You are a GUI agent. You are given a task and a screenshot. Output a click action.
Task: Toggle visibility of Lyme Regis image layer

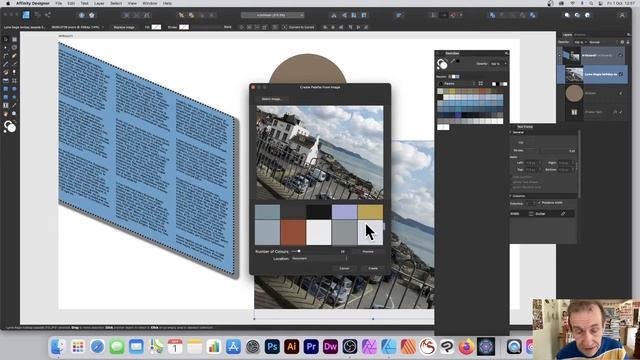pos(621,74)
